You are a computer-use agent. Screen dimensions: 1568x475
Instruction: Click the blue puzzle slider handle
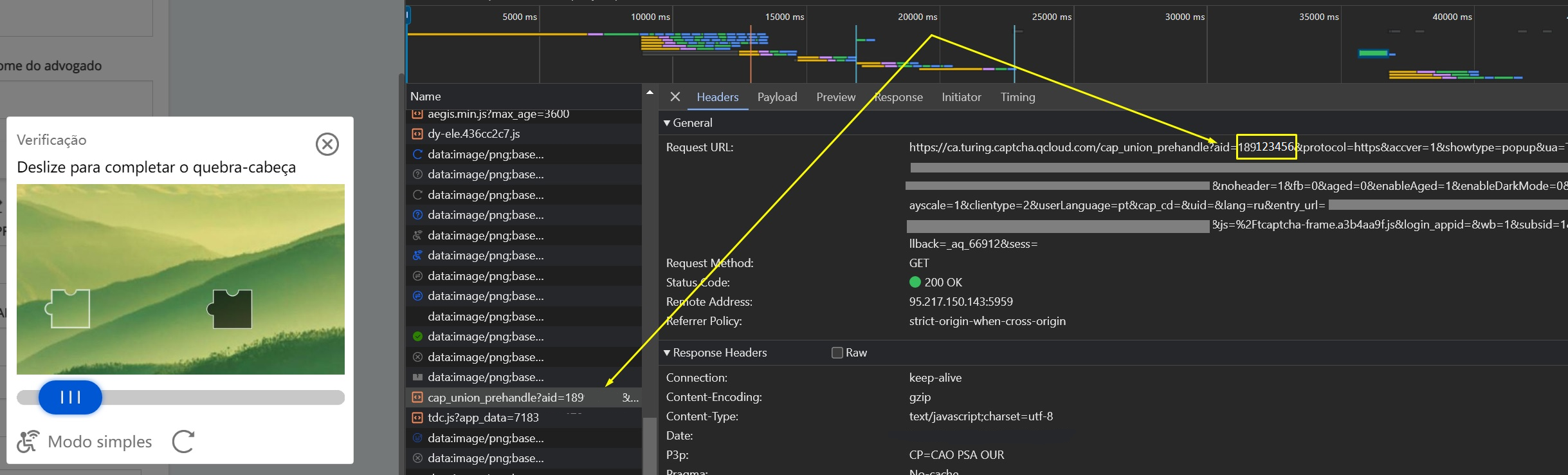(70, 397)
